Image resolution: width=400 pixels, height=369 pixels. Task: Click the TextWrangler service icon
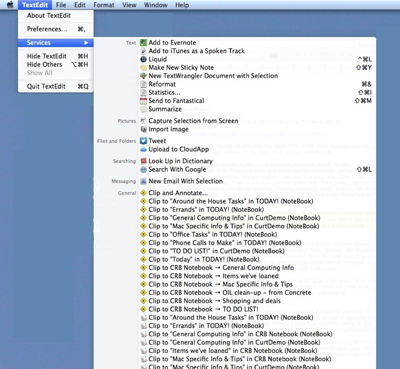(143, 76)
